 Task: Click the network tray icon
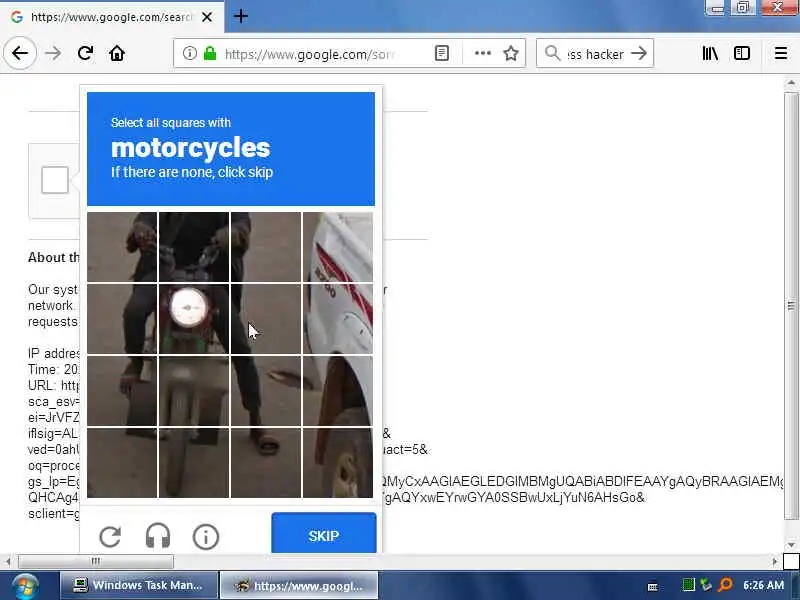706,585
